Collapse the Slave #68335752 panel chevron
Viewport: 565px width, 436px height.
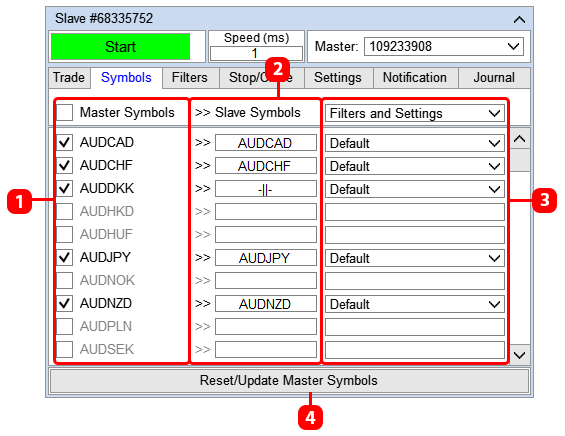(x=519, y=19)
